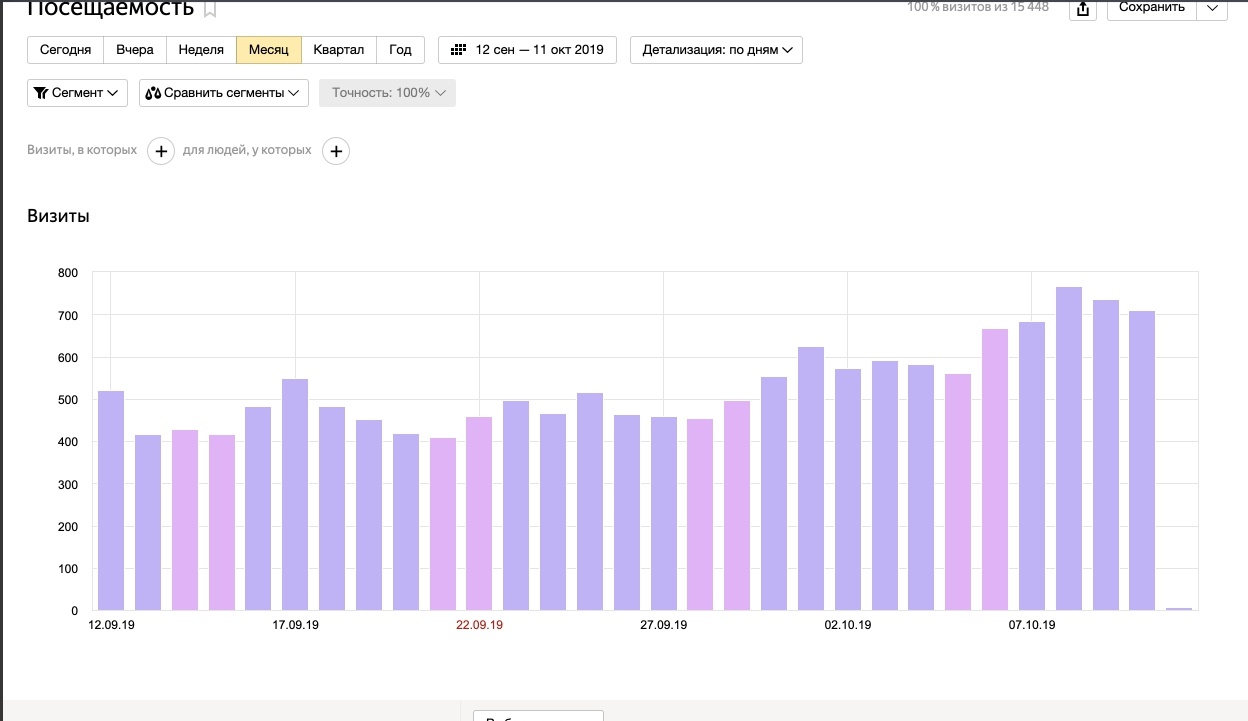
Task: Open the calendar date range picker
Action: click(x=527, y=50)
